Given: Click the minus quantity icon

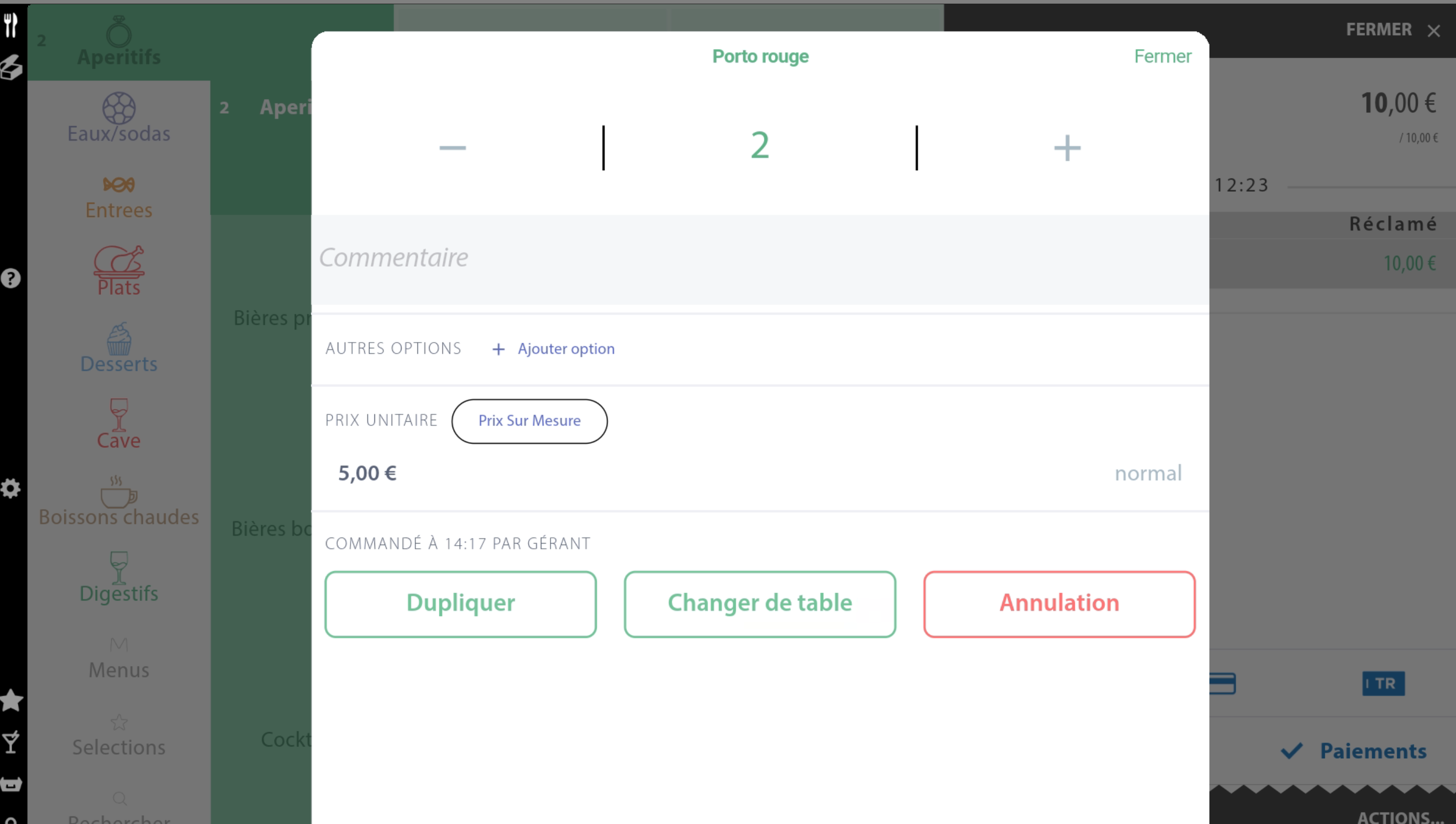Looking at the screenshot, I should 453,148.
